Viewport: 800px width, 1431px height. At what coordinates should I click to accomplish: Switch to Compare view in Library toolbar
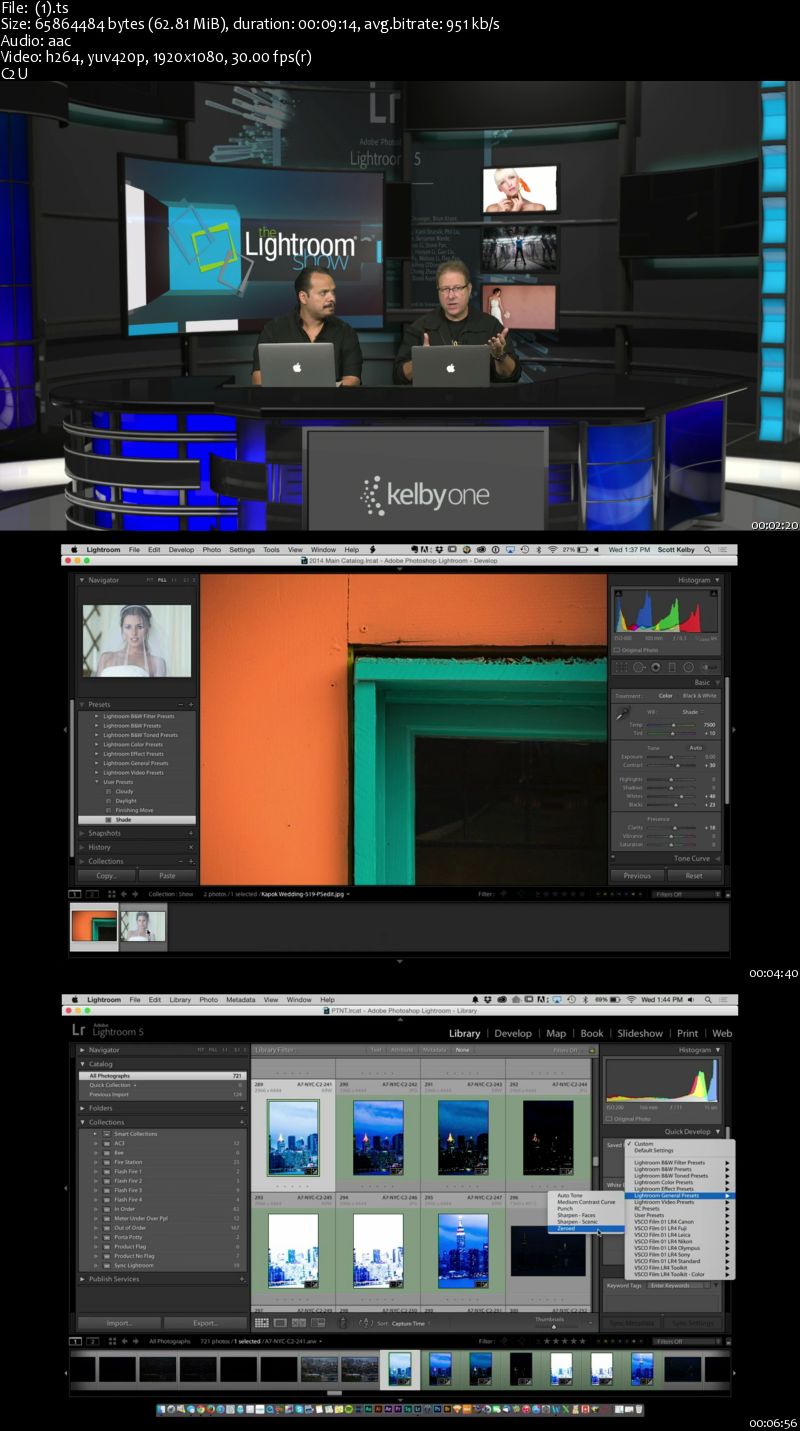click(298, 1323)
